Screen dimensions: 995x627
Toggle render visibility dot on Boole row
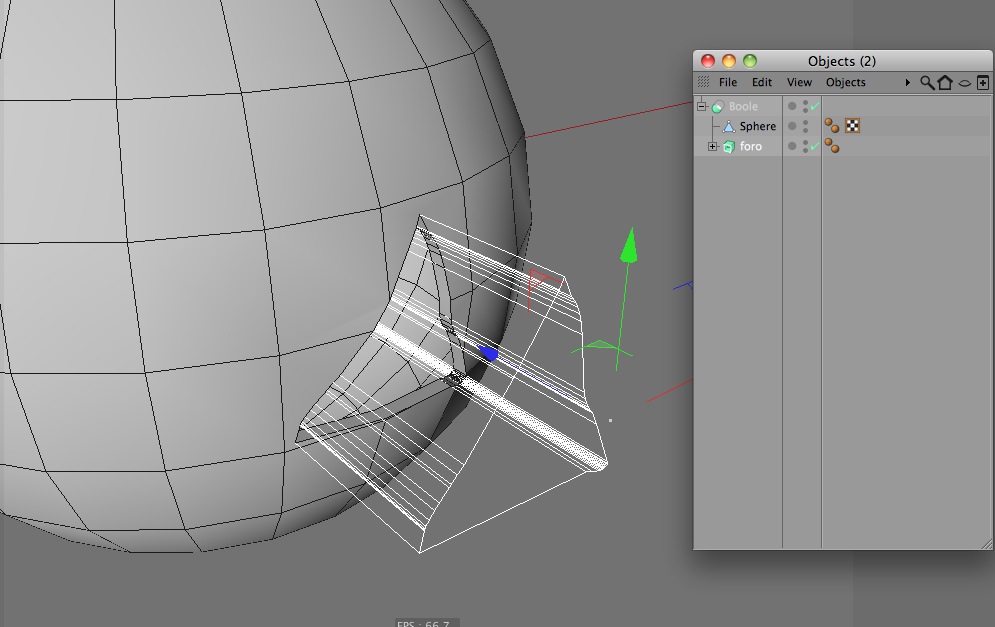(806, 110)
